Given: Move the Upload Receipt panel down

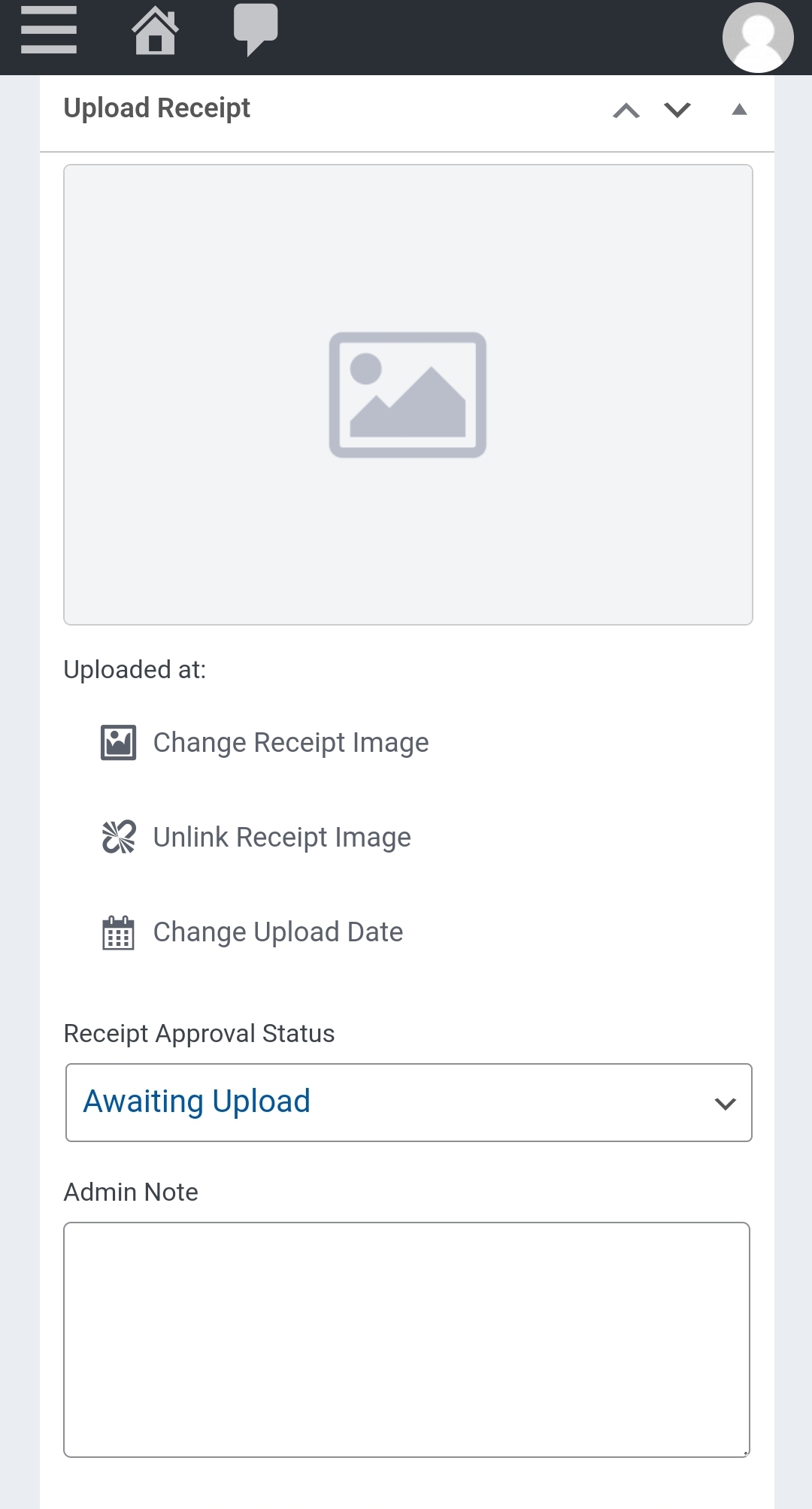Looking at the screenshot, I should click(x=677, y=111).
